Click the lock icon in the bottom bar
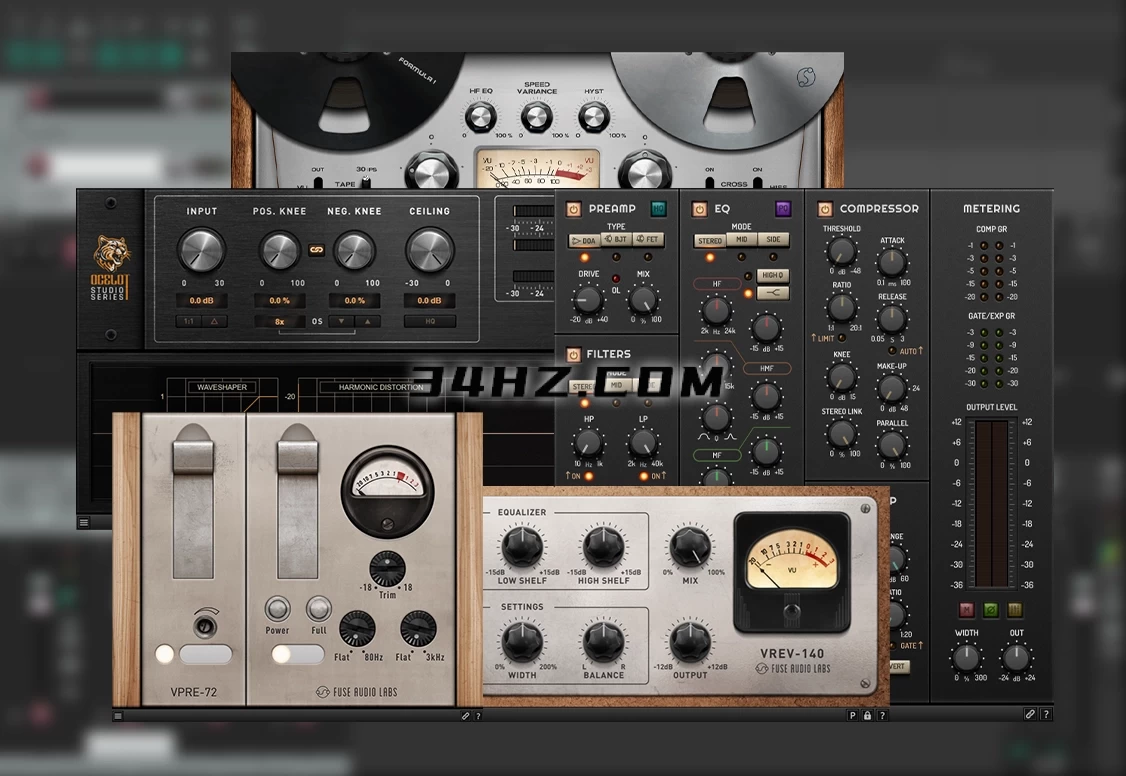Image resolution: width=1126 pixels, height=776 pixels. (867, 715)
